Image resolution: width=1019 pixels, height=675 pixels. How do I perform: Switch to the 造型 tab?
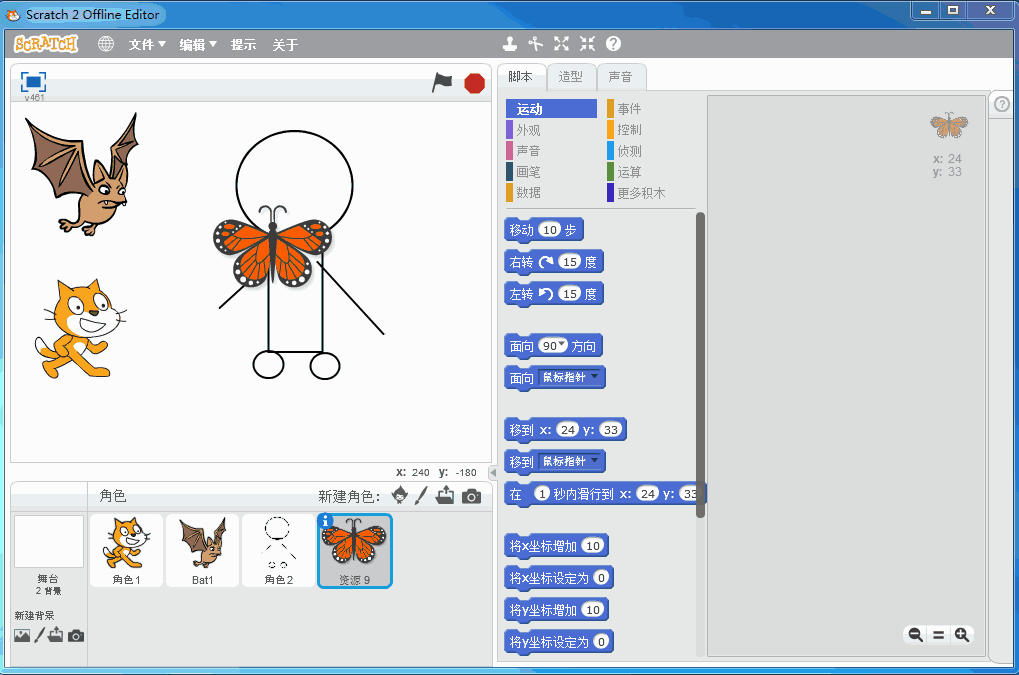571,77
